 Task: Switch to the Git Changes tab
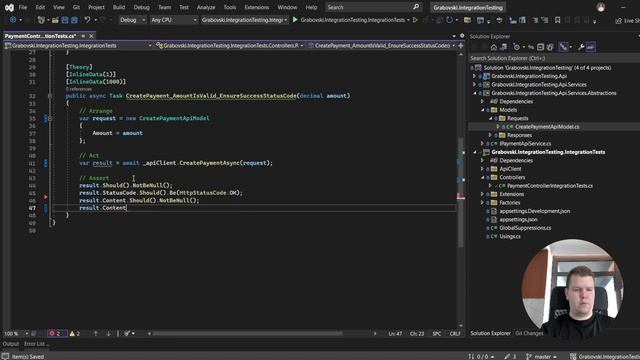coord(529,333)
